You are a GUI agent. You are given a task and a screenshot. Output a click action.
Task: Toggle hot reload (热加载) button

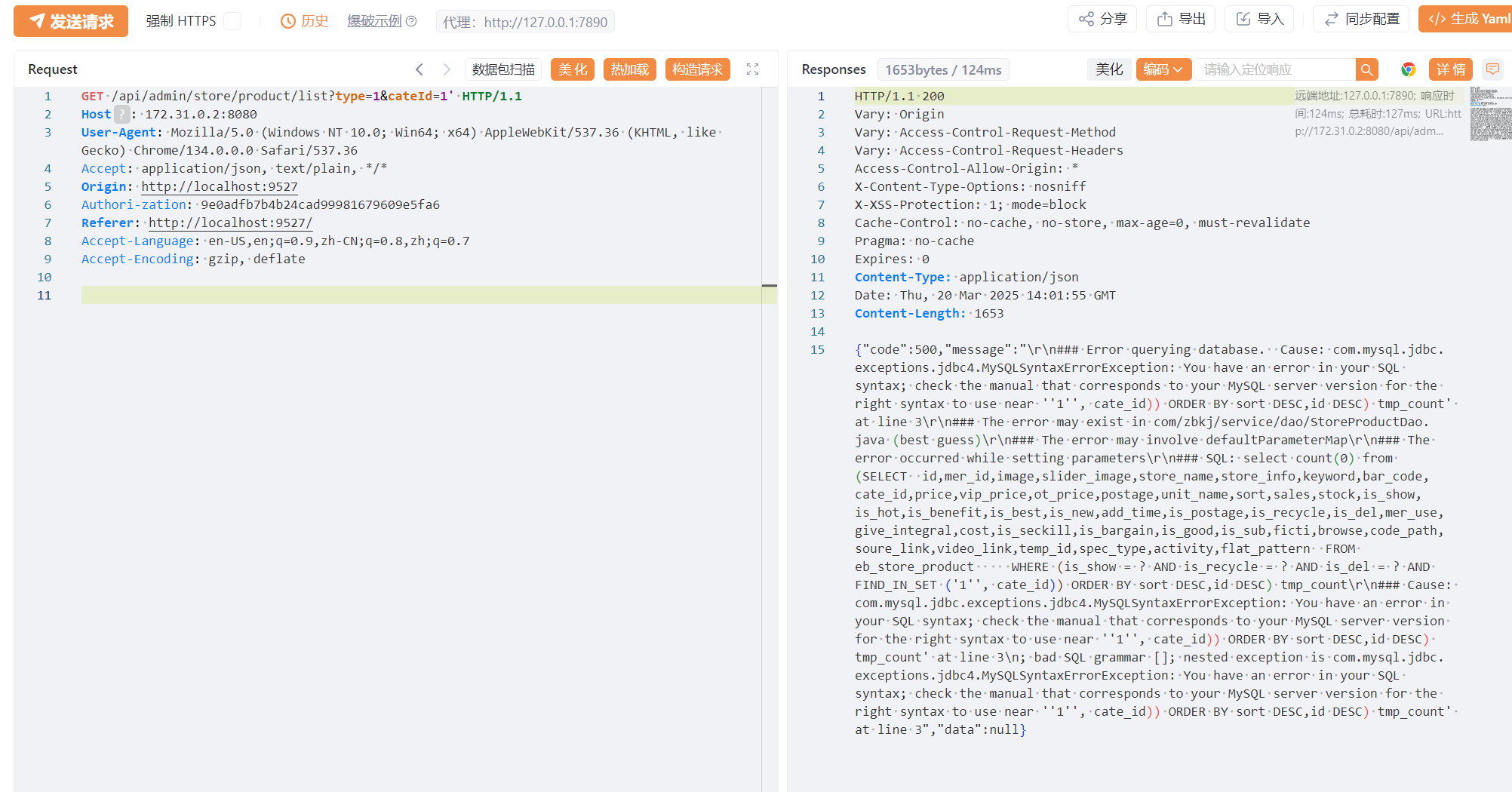pos(629,69)
